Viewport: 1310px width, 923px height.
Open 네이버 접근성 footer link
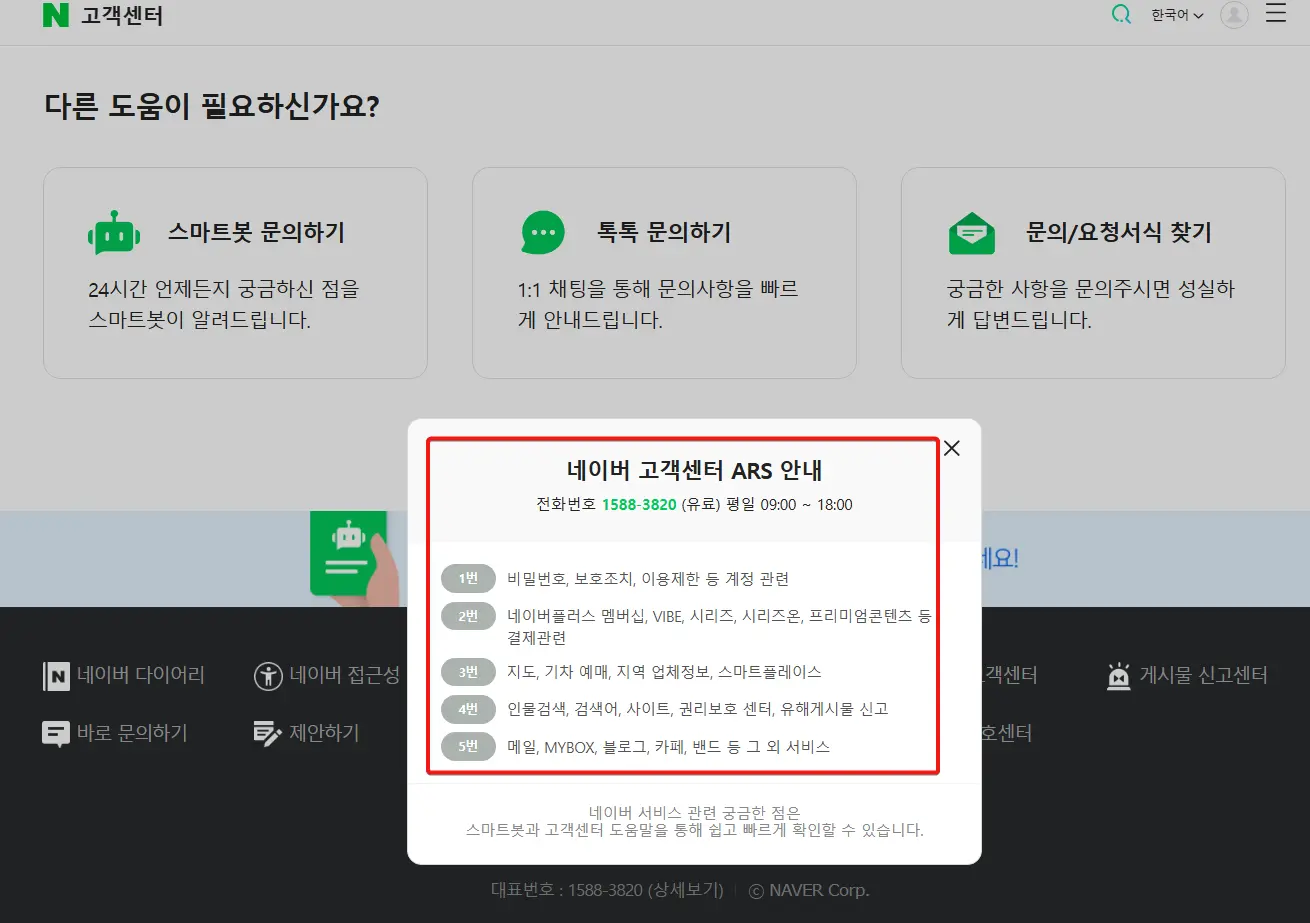pos(345,676)
